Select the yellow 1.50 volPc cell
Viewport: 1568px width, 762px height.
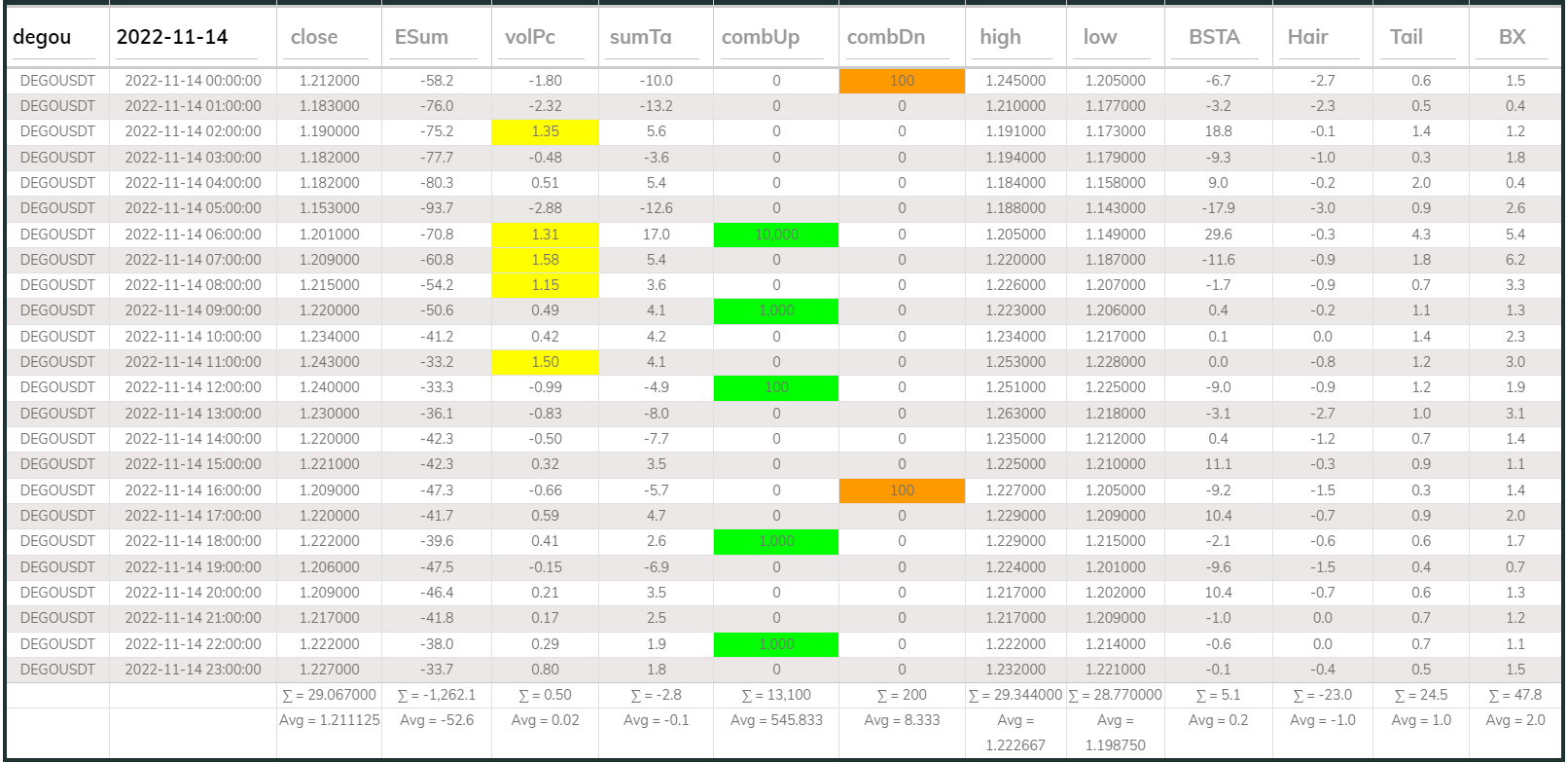tap(545, 362)
